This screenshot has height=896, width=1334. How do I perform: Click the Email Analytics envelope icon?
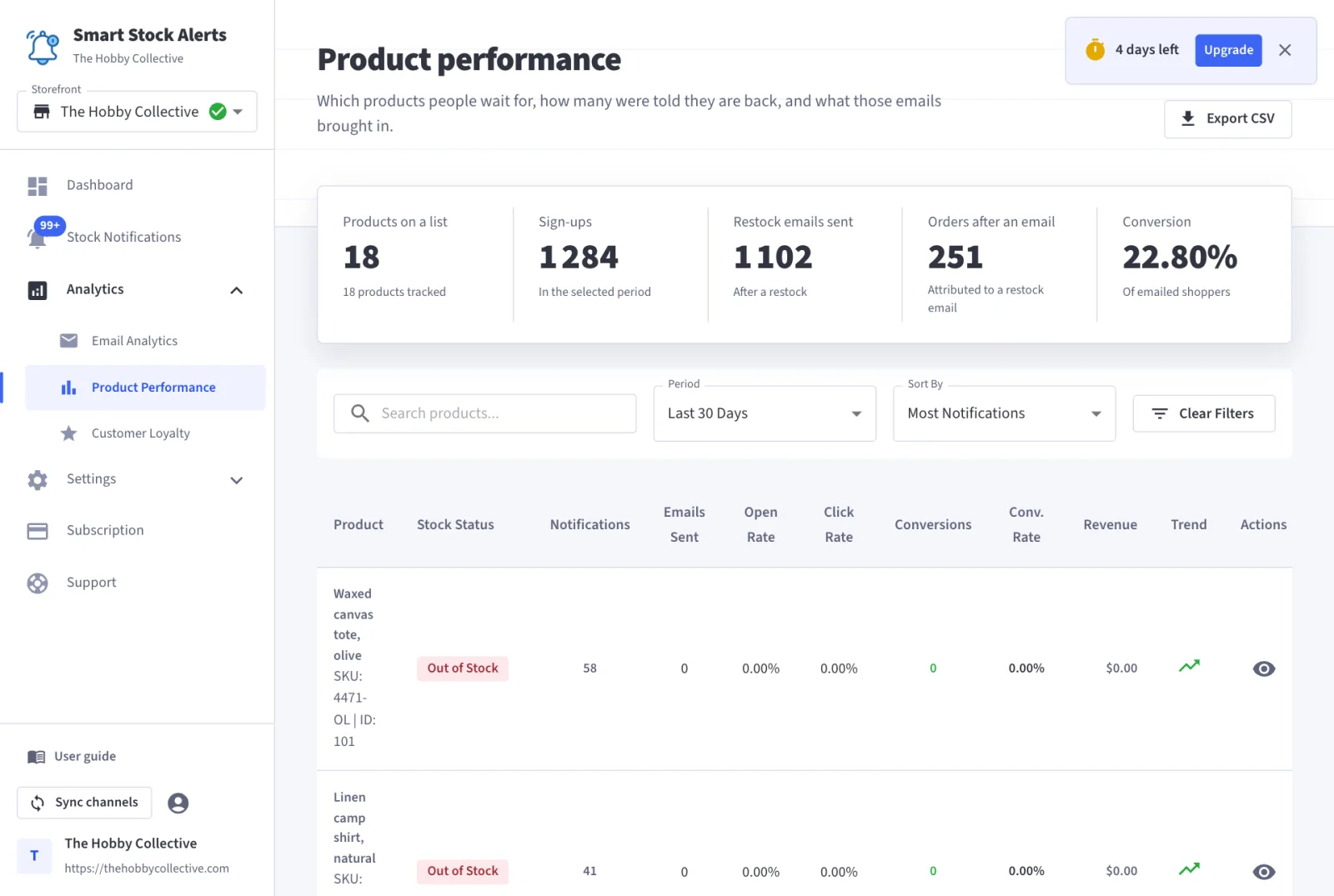(69, 341)
